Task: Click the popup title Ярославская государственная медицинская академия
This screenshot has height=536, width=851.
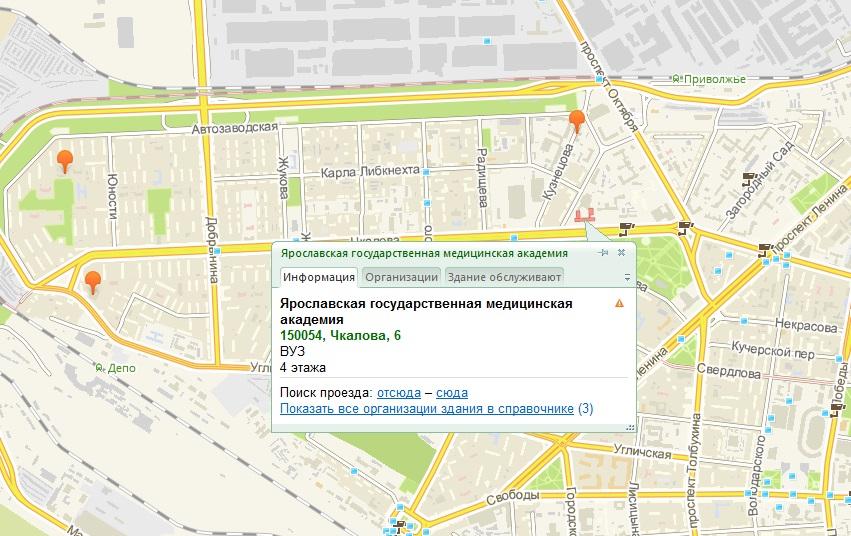Action: coord(424,253)
